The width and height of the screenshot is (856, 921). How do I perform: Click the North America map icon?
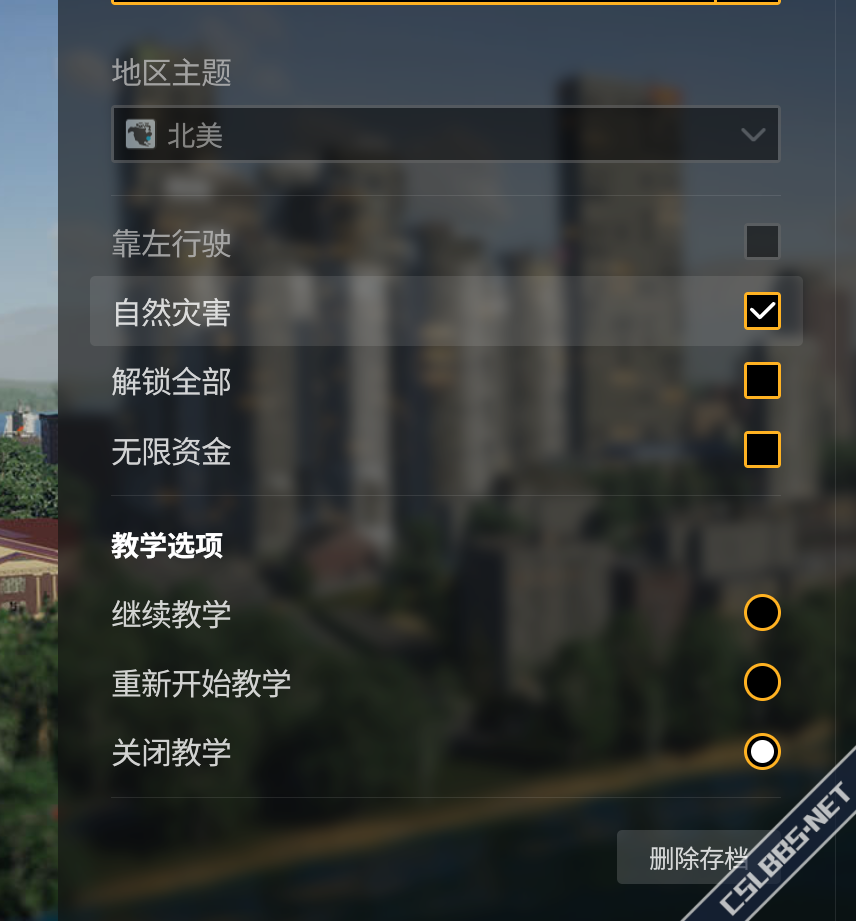coord(140,134)
